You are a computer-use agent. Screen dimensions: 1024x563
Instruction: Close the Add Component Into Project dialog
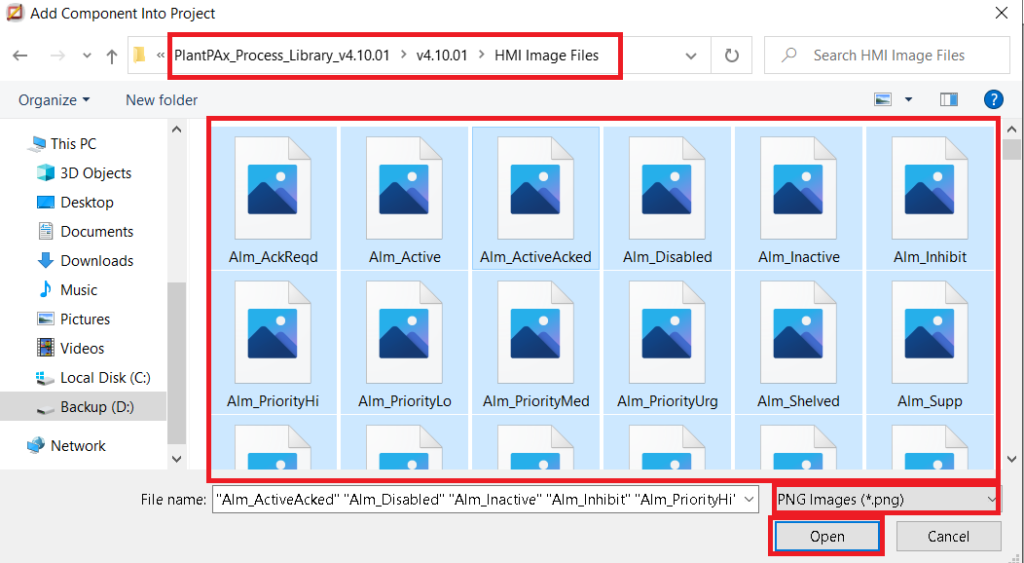point(1001,13)
